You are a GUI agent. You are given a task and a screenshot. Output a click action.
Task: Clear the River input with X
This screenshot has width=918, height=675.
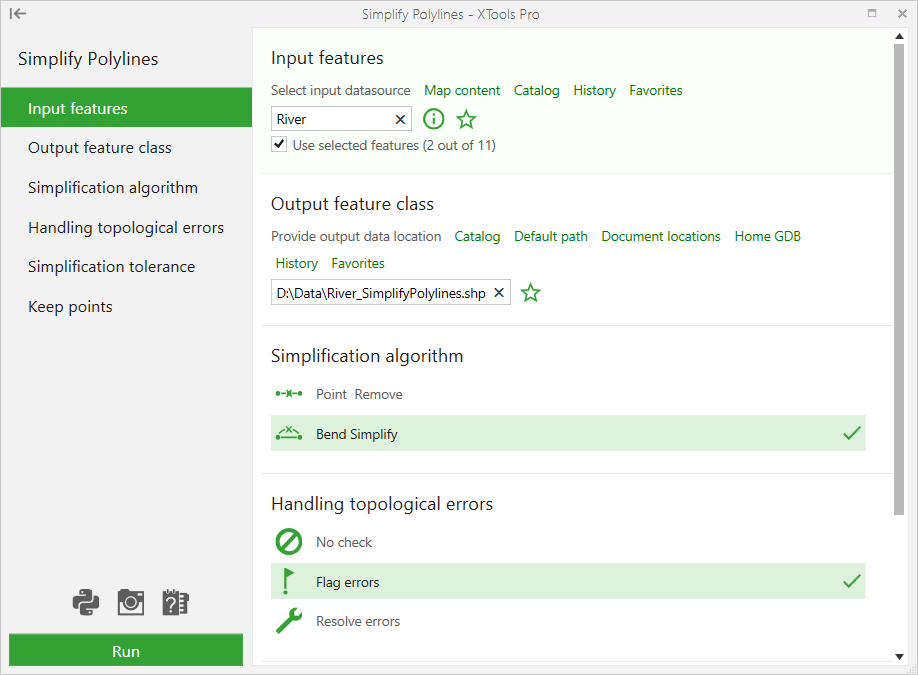[x=400, y=119]
